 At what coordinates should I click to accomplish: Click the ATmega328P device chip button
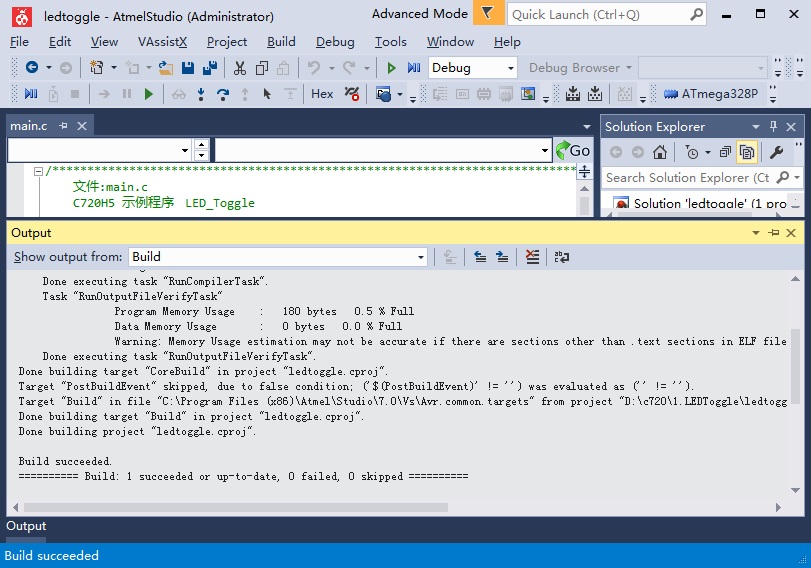coord(711,94)
